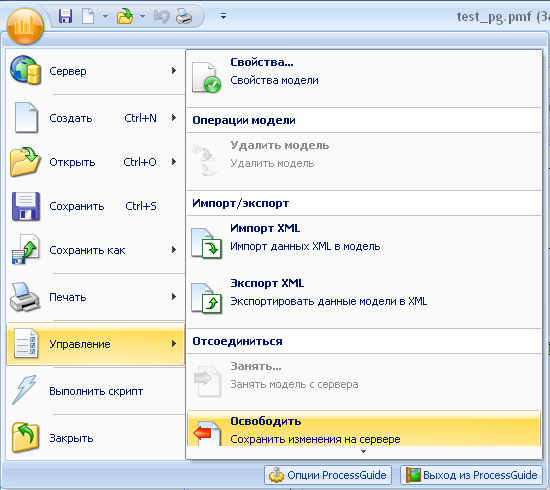Select the Сохранить menu entry
Viewport: 550px width, 490px height.
(95, 206)
